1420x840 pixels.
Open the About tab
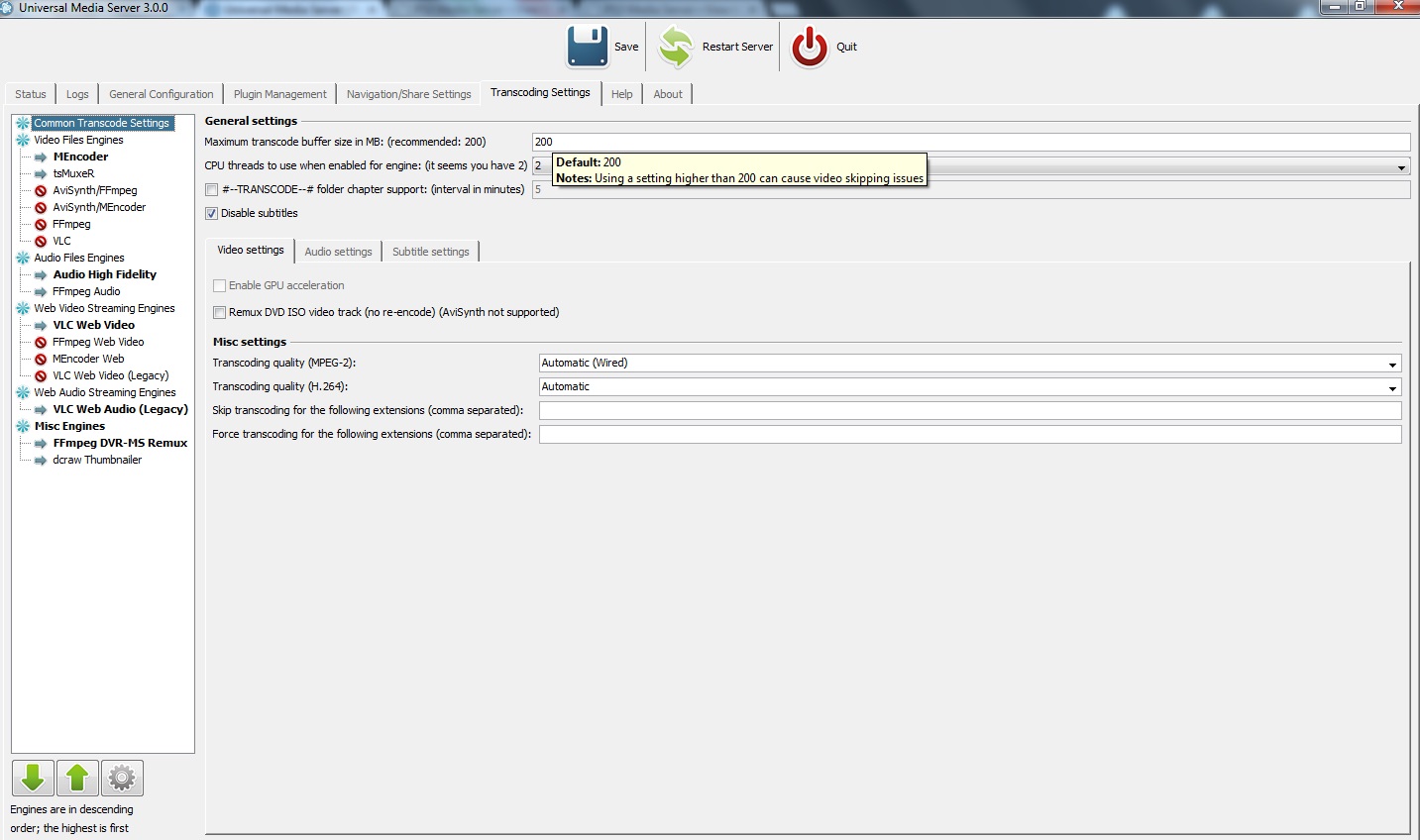[668, 94]
